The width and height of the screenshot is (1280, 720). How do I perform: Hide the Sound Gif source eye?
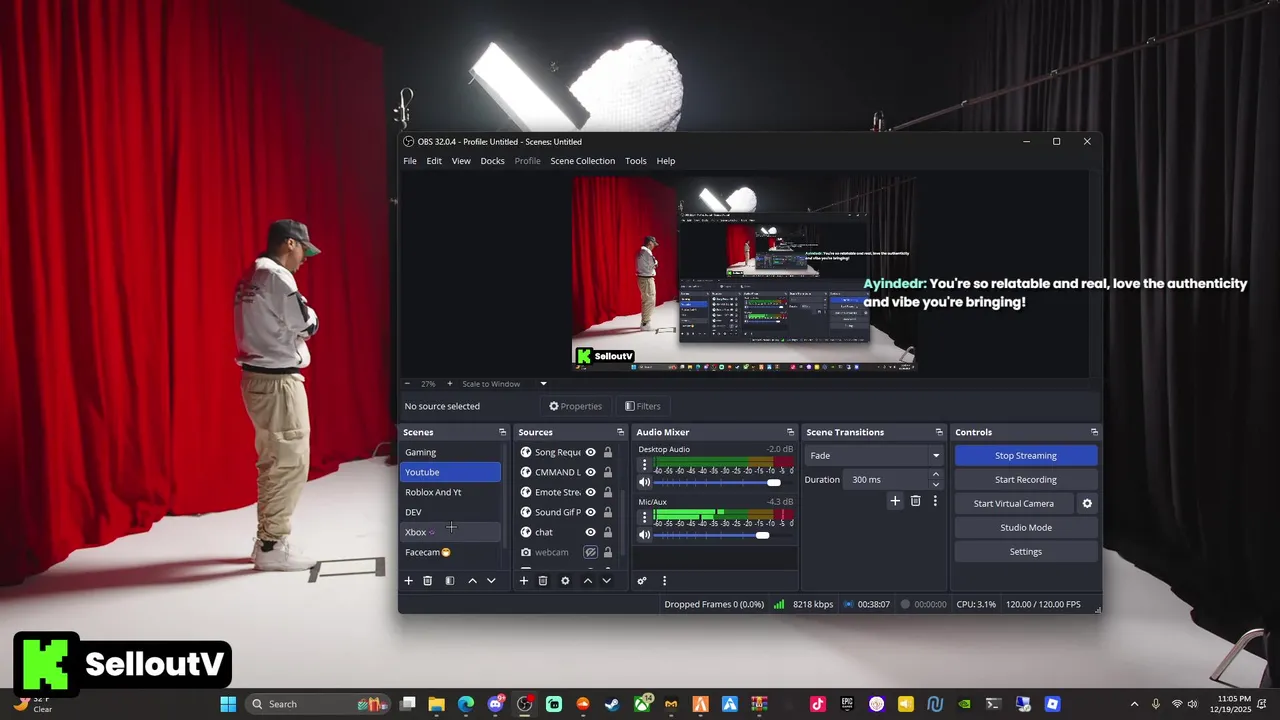pyautogui.click(x=590, y=512)
